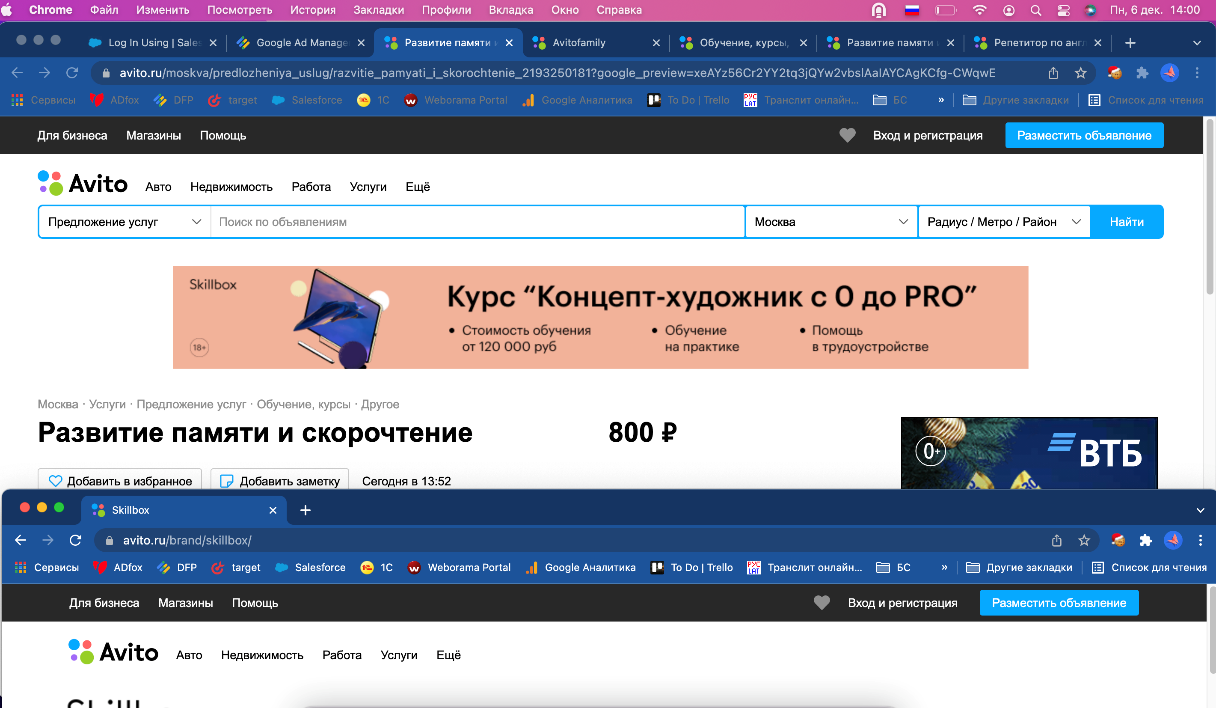Click the Найти search button
Viewport: 1216px width, 708px height.
pyautogui.click(x=1127, y=222)
